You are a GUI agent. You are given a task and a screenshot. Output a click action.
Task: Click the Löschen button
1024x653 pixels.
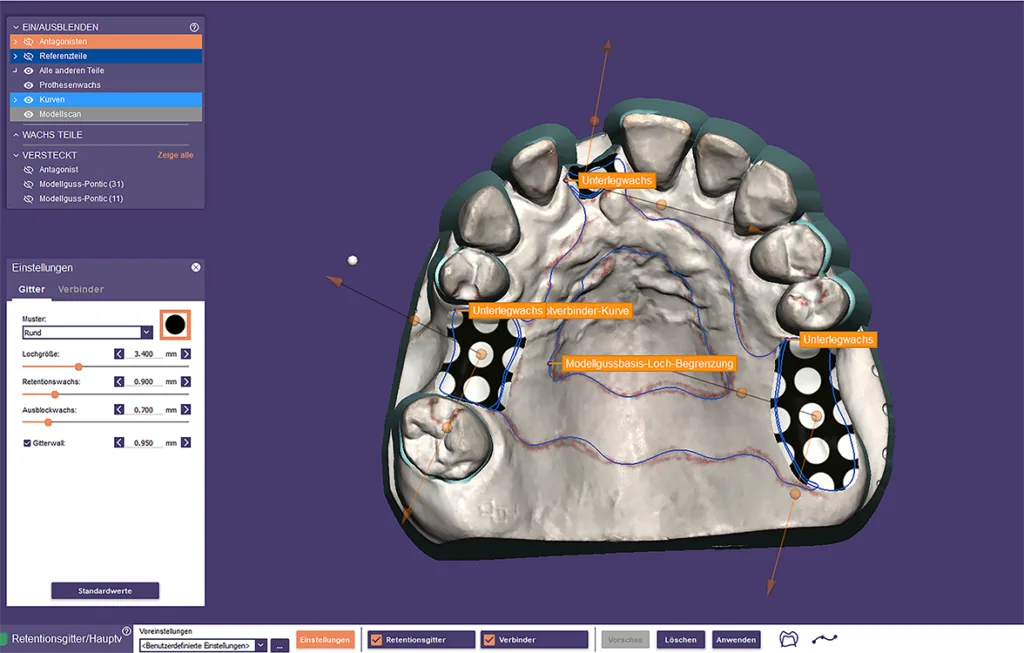(x=680, y=640)
